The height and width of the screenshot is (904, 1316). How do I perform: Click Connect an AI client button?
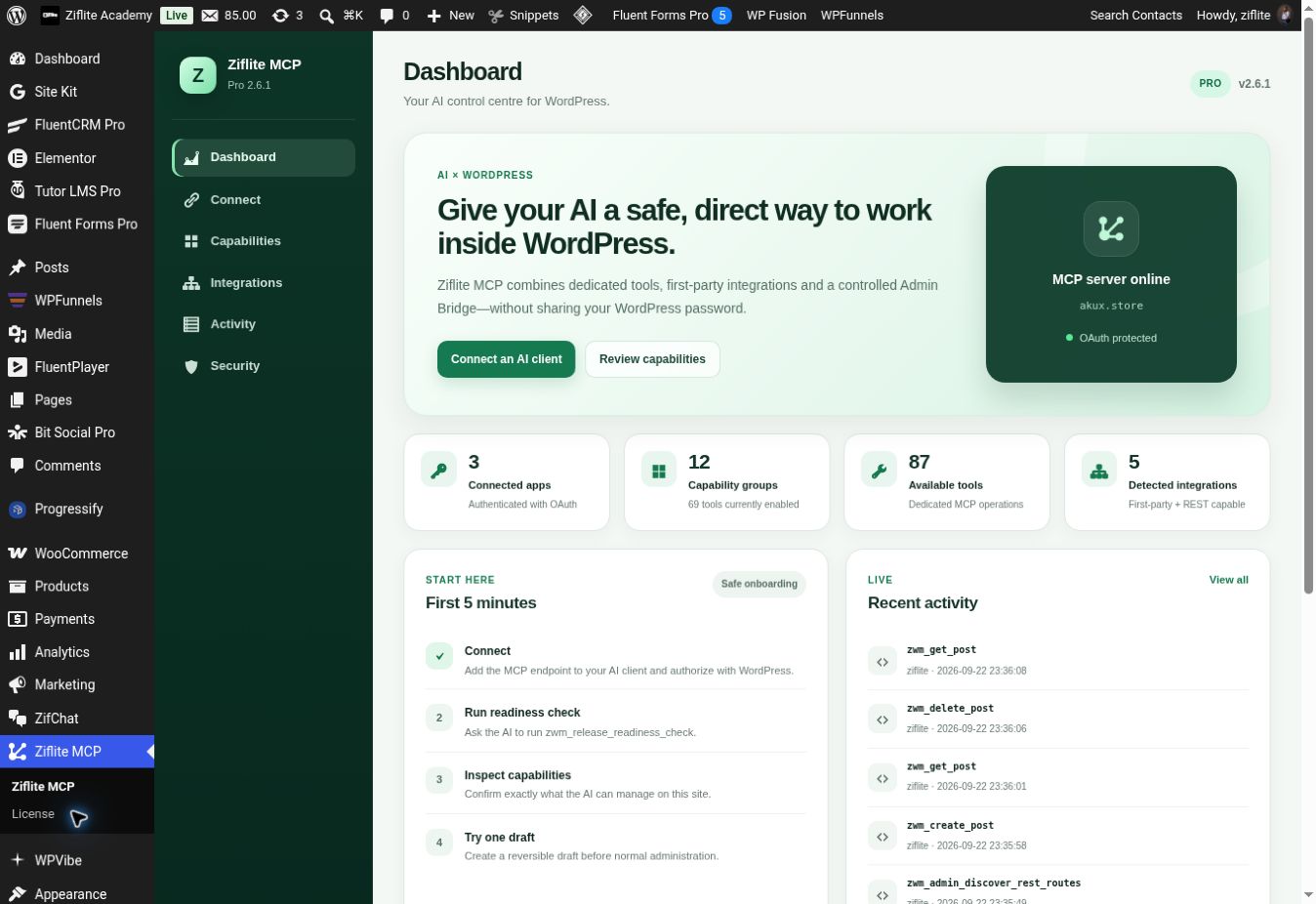(506, 359)
